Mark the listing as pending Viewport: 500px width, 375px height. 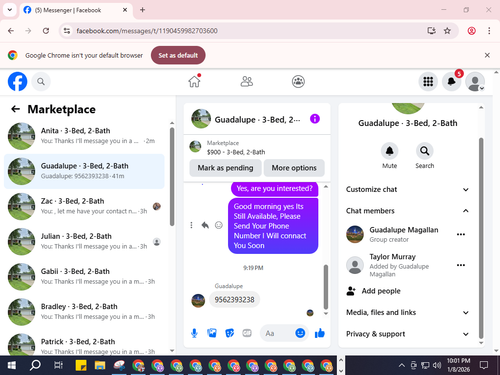coord(225,168)
